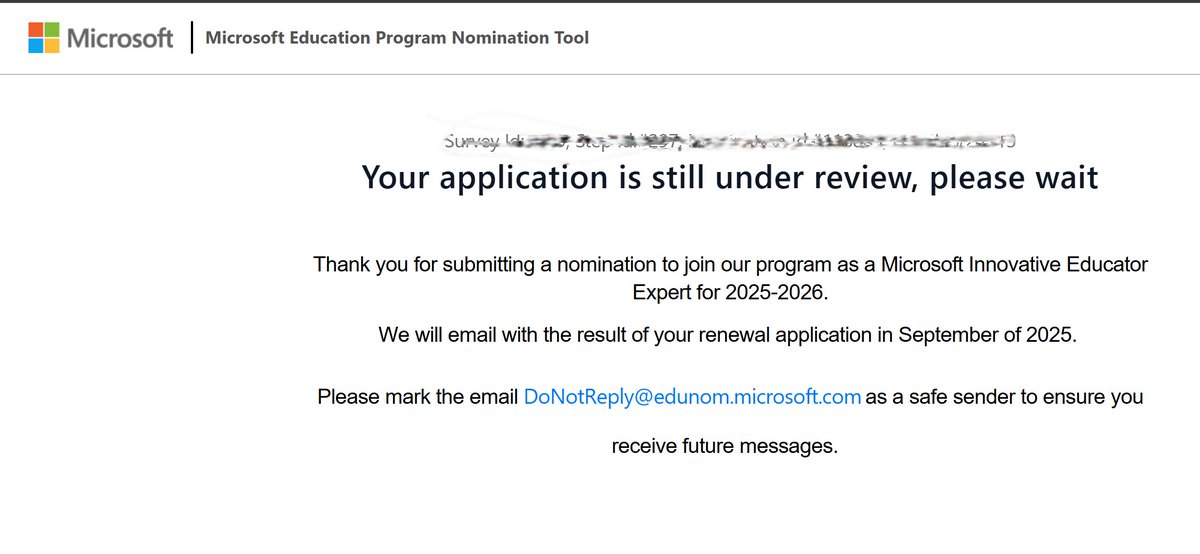Screen dimensions: 1200x554
Task: Click the 'Thank you for submitting a nomination' line
Action: coord(731,265)
